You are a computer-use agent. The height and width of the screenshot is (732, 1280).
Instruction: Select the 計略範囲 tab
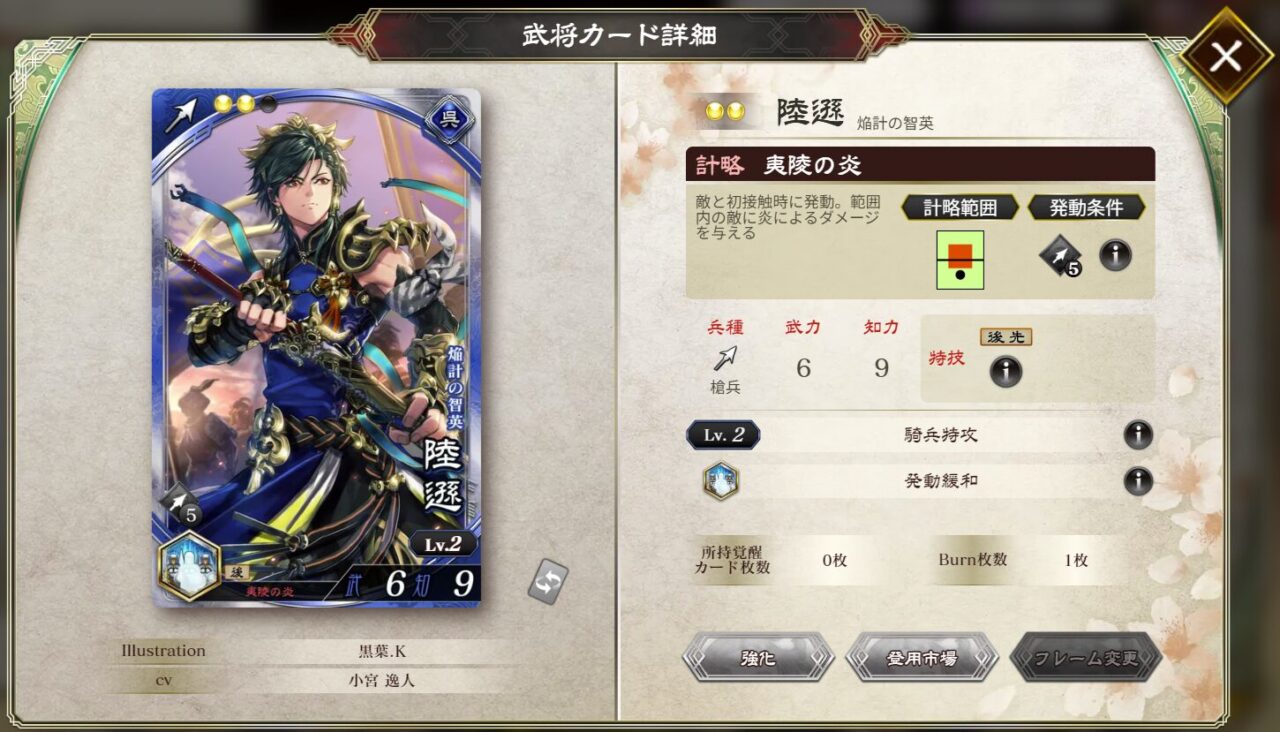pos(960,208)
